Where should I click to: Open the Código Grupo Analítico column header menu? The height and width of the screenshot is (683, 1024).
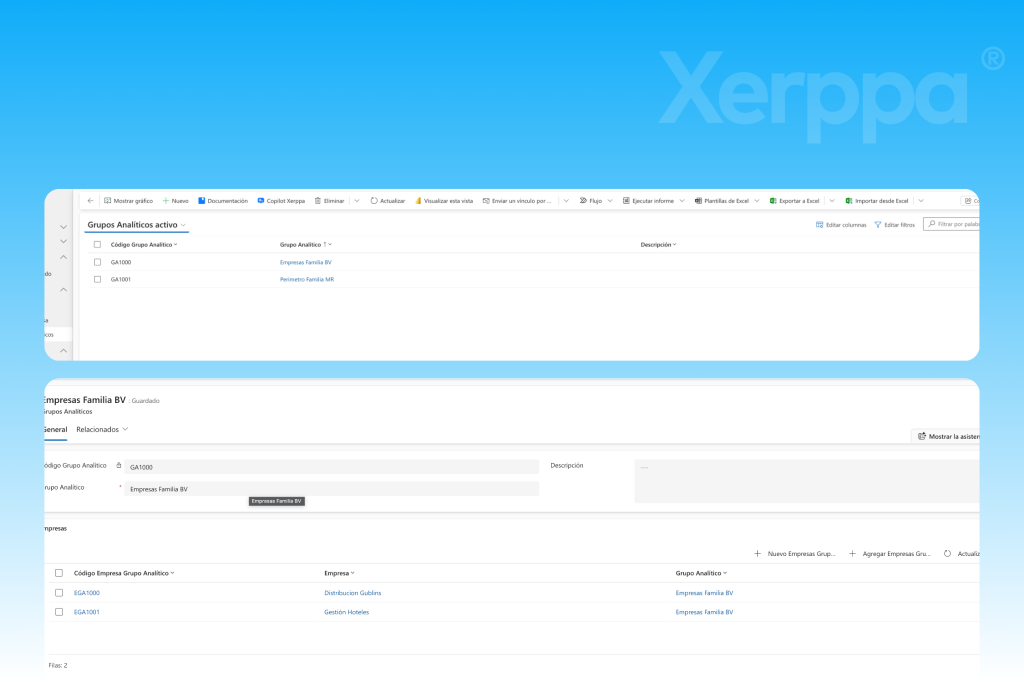[x=144, y=245]
